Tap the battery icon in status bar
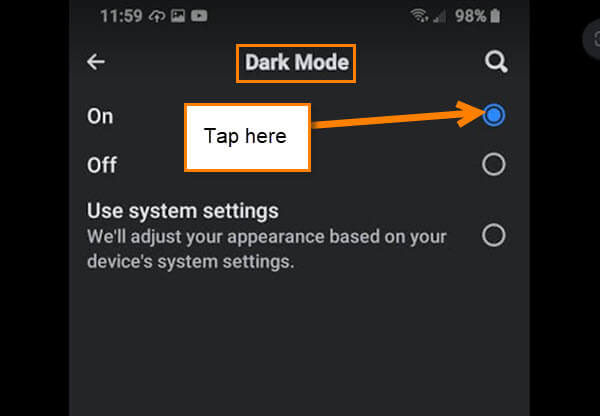The image size is (600, 416). click(495, 16)
